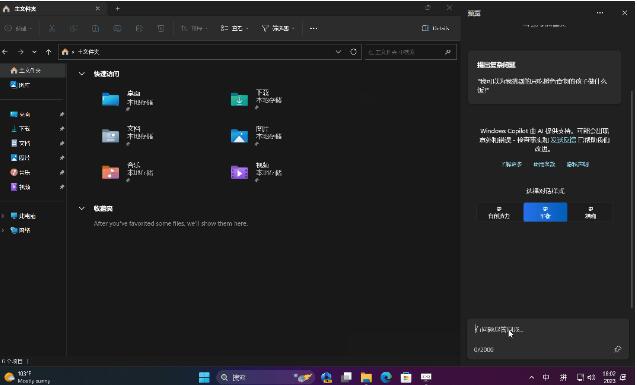The image size is (637, 385).
Task: Select the precise conversation style in Copilot
Action: point(590,212)
